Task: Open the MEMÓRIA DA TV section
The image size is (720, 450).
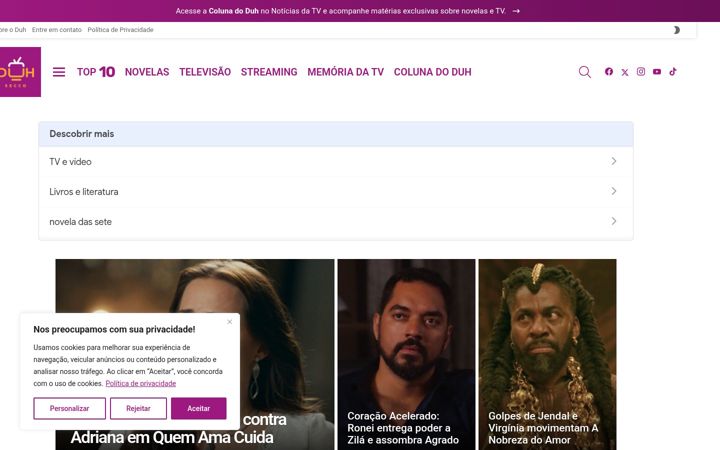Action: pos(345,72)
